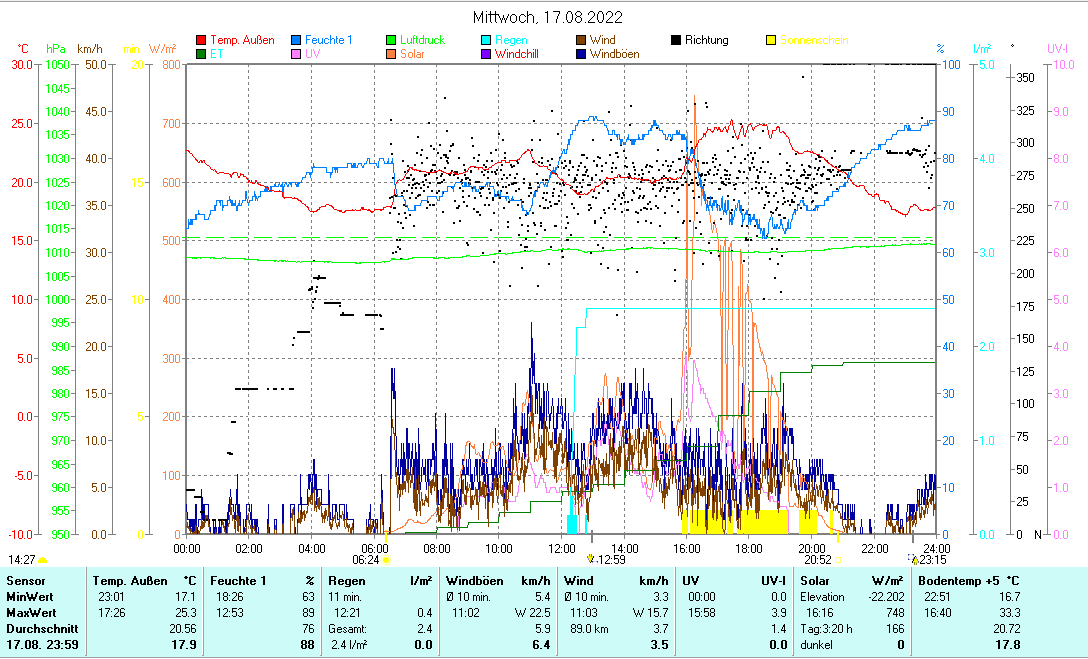Click the sun icon beside 14:27
The height and width of the screenshot is (659, 1088).
[x=42, y=561]
